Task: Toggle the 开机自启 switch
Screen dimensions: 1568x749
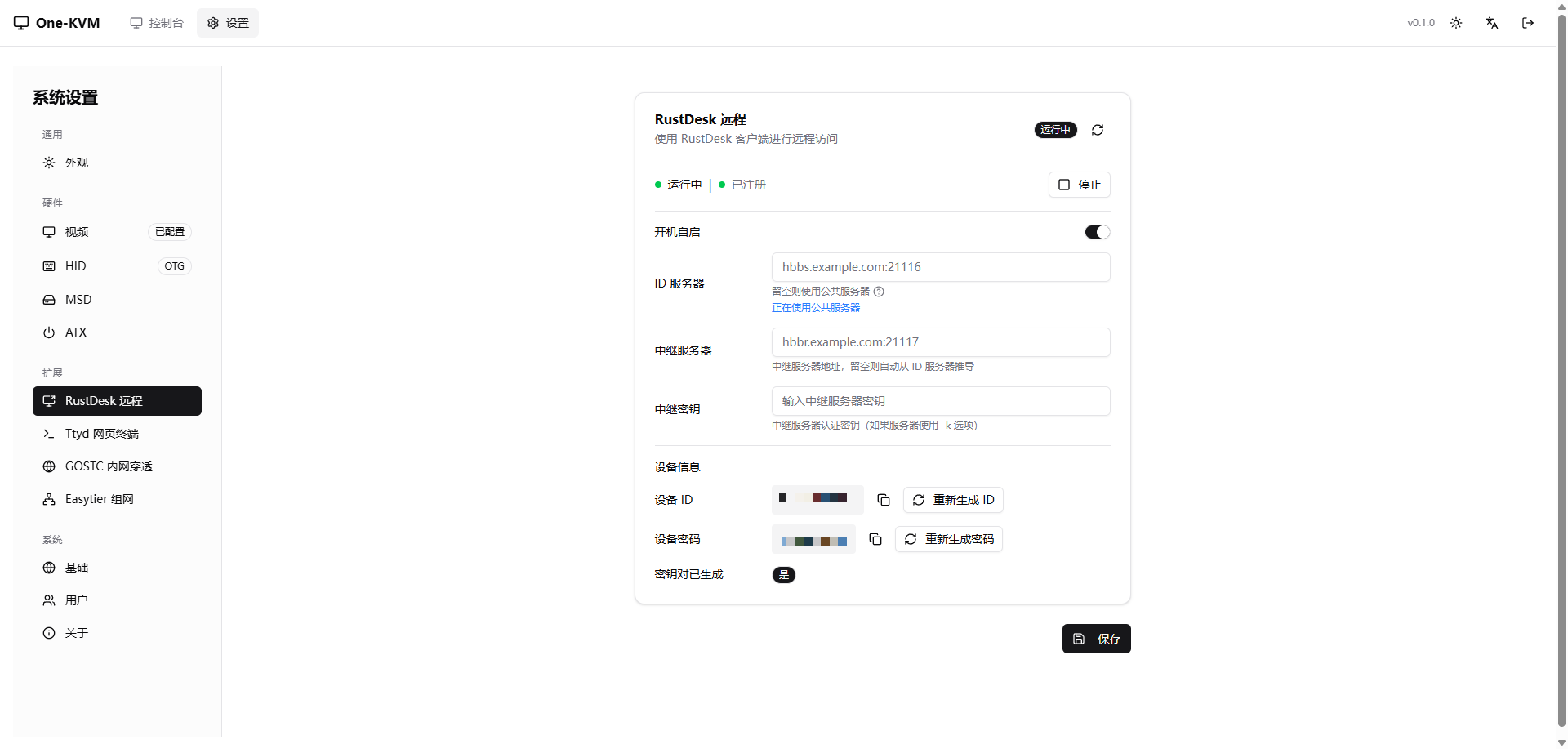Action: (x=1097, y=232)
